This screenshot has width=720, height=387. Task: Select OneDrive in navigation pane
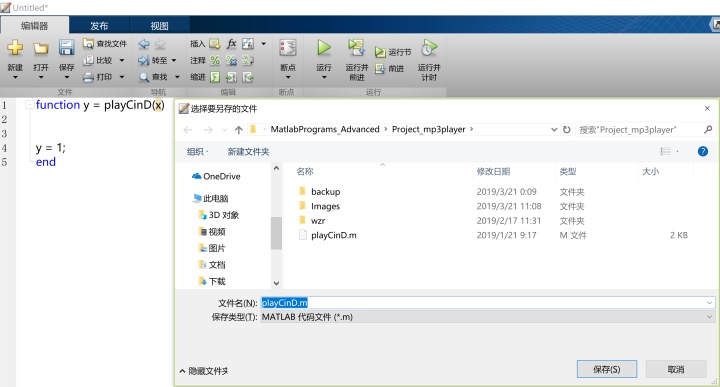[x=216, y=176]
